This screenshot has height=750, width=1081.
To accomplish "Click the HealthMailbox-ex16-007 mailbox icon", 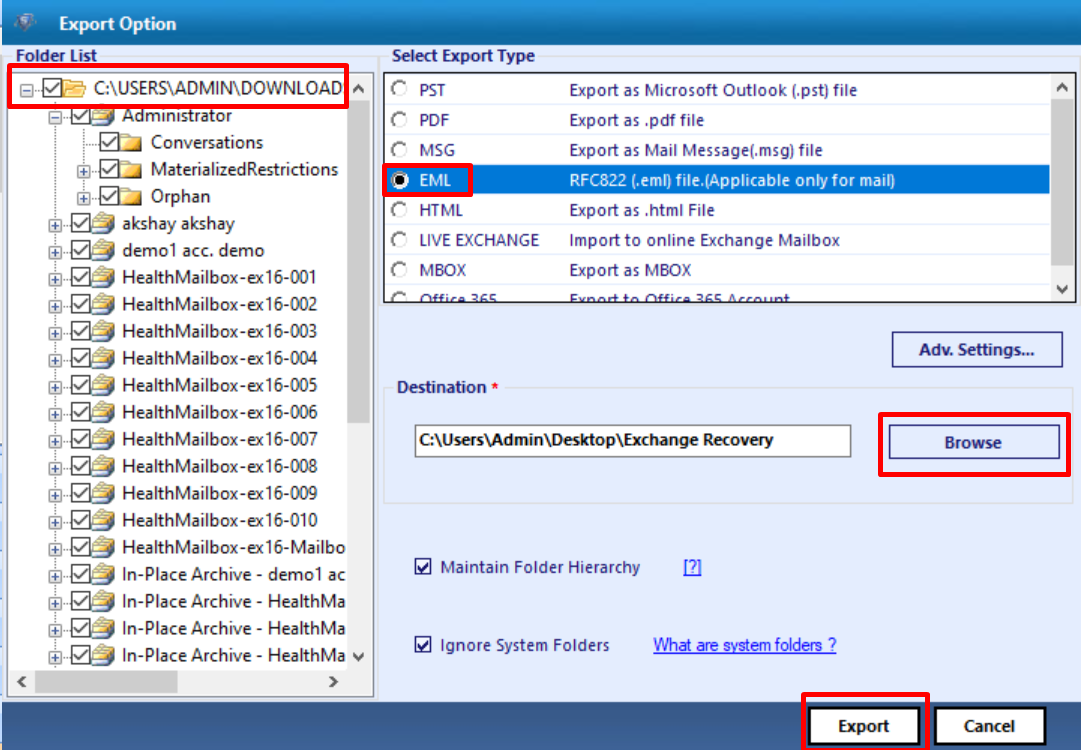I will coord(103,439).
